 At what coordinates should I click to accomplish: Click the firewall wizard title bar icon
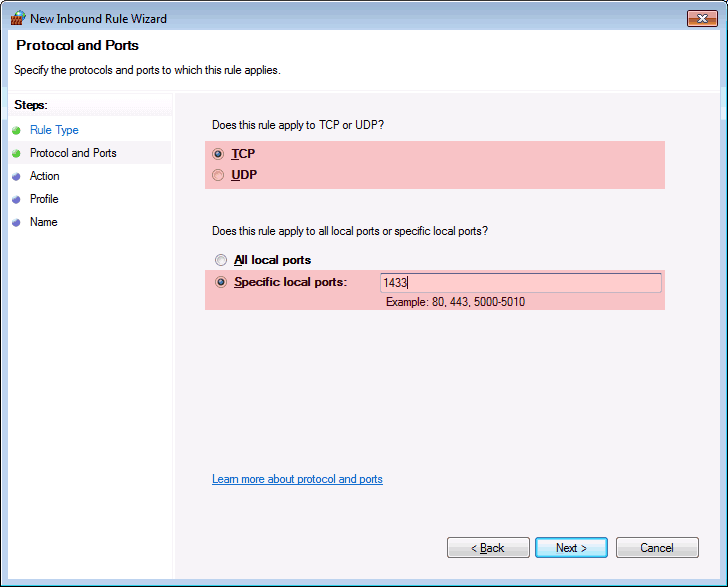(x=18, y=18)
